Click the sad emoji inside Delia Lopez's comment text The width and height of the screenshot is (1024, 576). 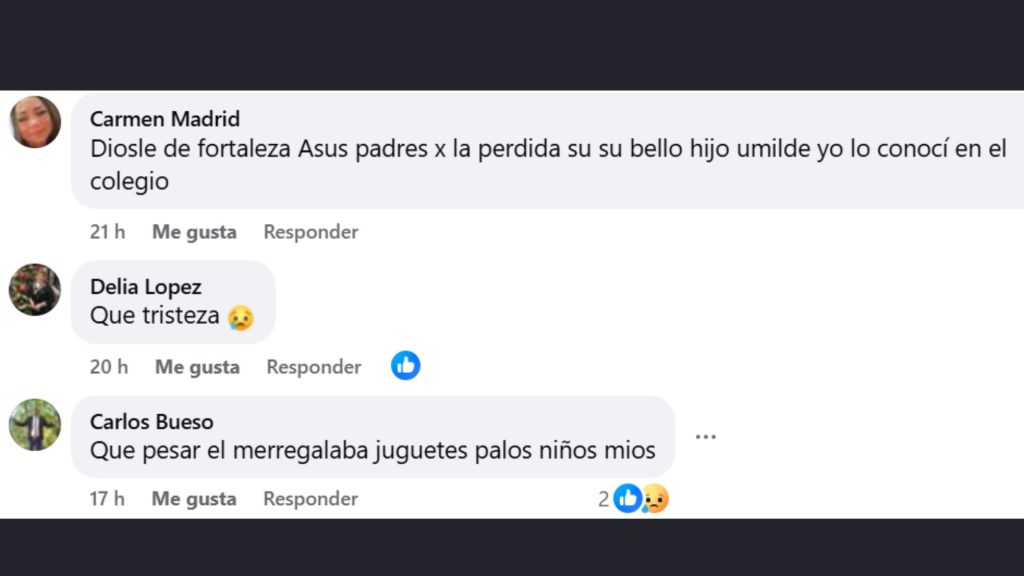click(x=239, y=316)
